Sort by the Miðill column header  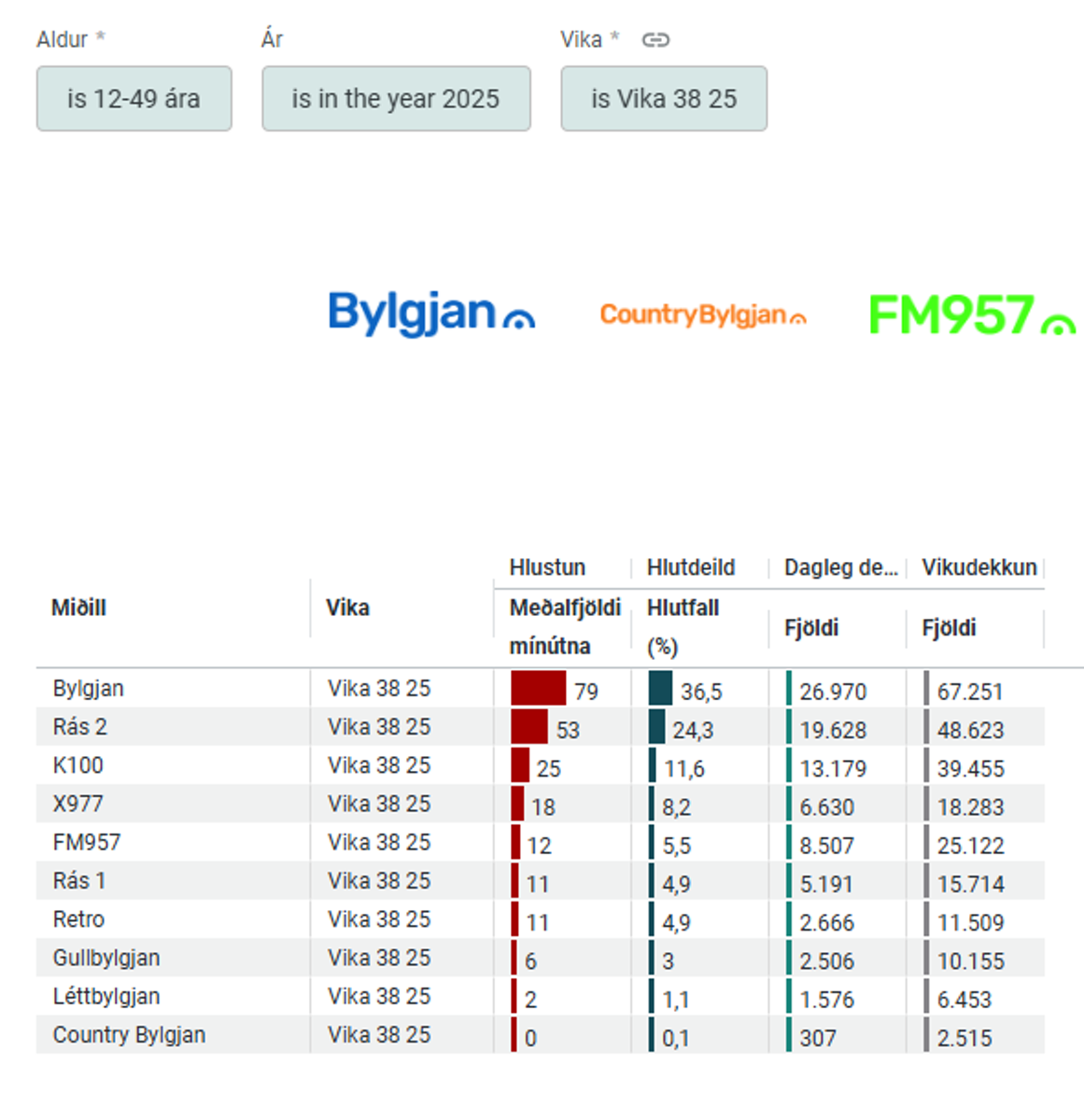pyautogui.click(x=79, y=608)
